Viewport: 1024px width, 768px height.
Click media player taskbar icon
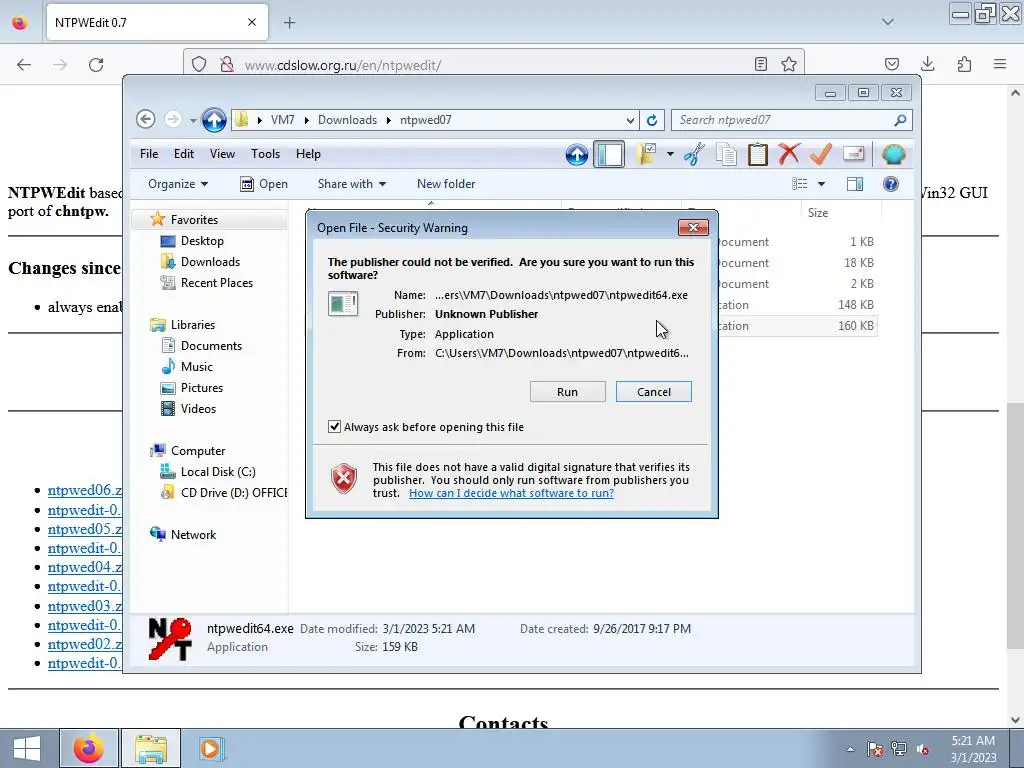(x=211, y=748)
